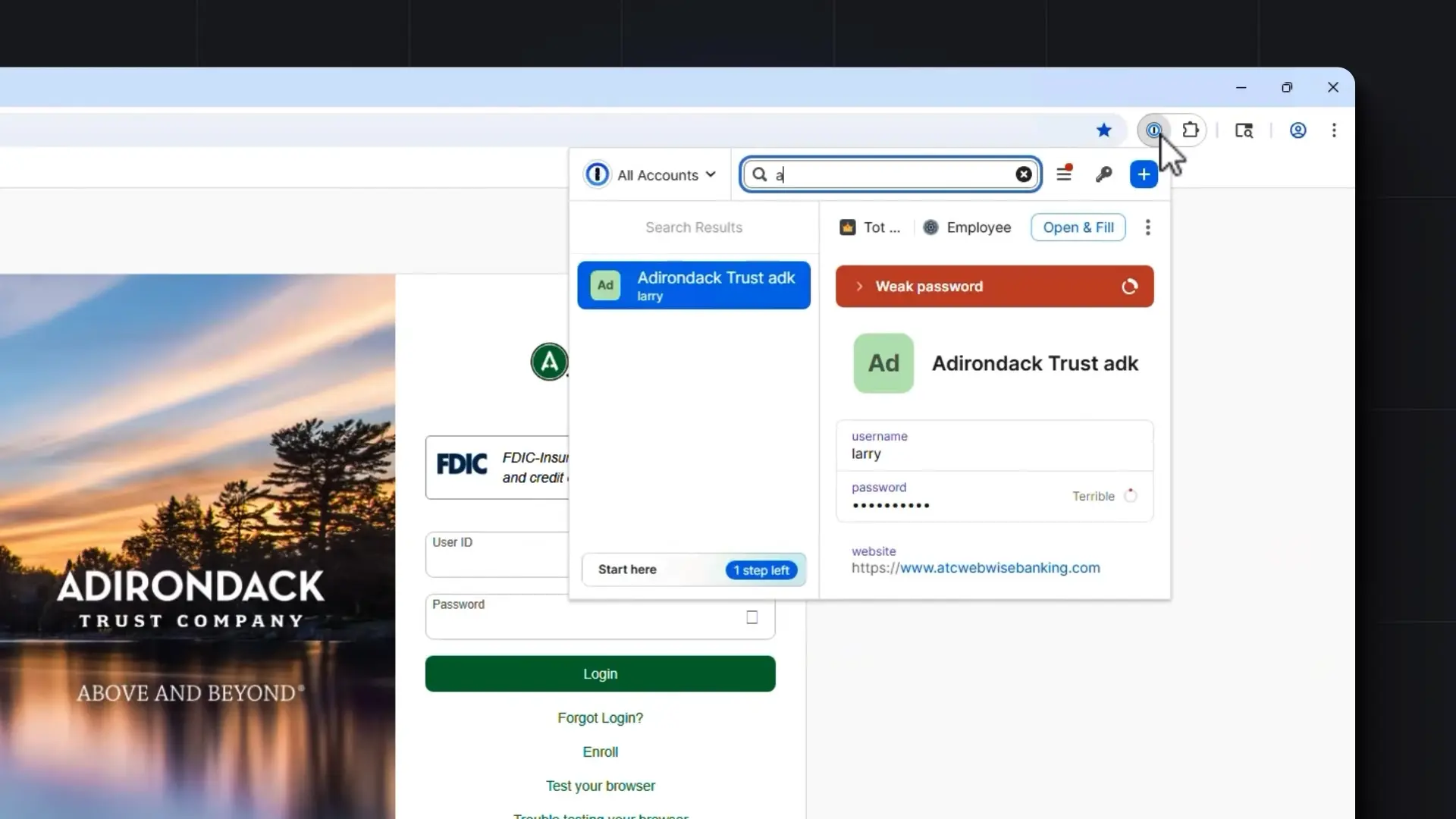Click the bookmark star icon

coord(1104,130)
